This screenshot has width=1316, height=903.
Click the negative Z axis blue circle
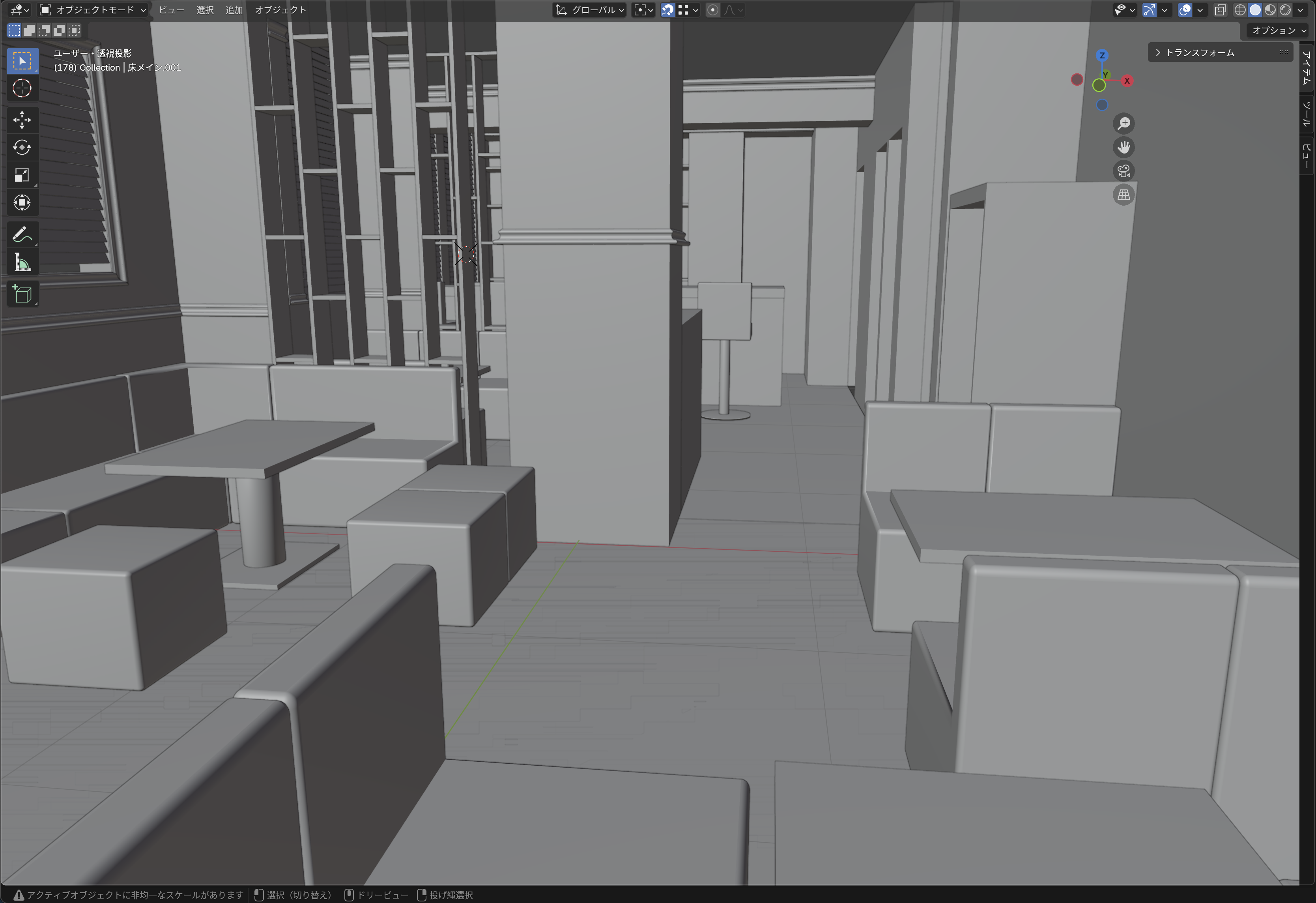1102,105
